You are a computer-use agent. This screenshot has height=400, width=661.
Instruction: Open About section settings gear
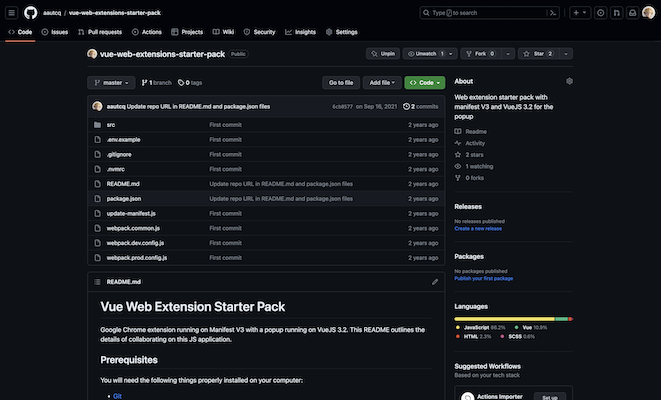pyautogui.click(x=569, y=81)
